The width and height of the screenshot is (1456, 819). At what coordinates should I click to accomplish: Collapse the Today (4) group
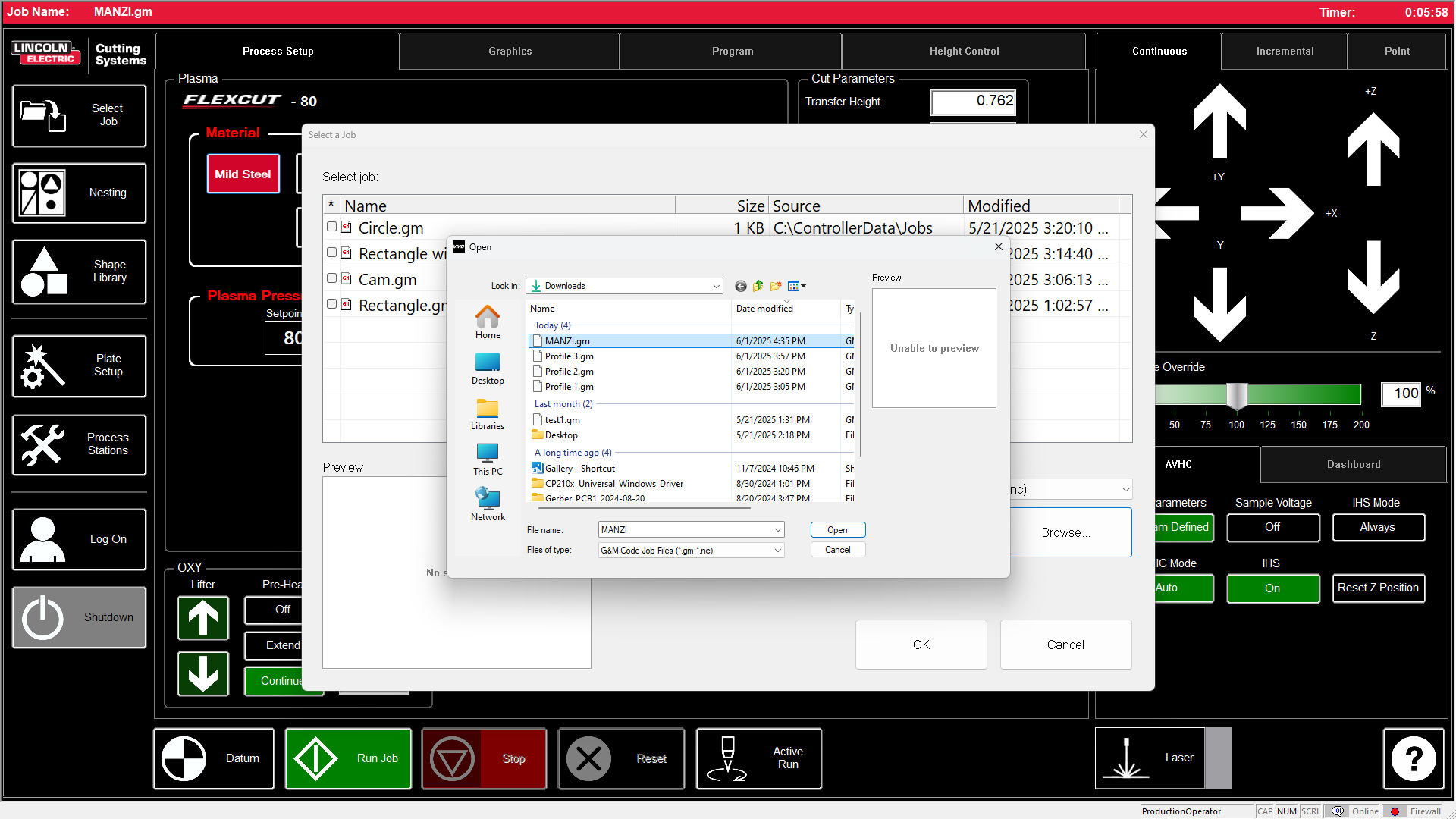[x=552, y=325]
